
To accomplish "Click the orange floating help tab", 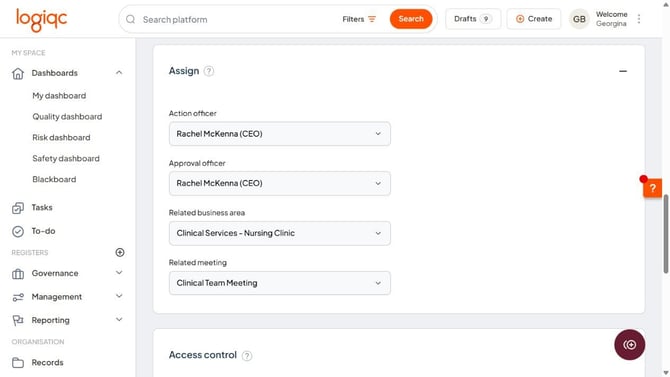I will (x=652, y=188).
